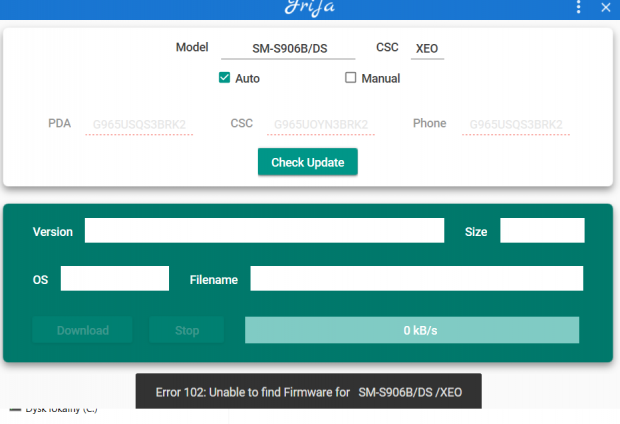Click the 0 kB/s progress bar
This screenshot has height=424, width=620.
412,330
